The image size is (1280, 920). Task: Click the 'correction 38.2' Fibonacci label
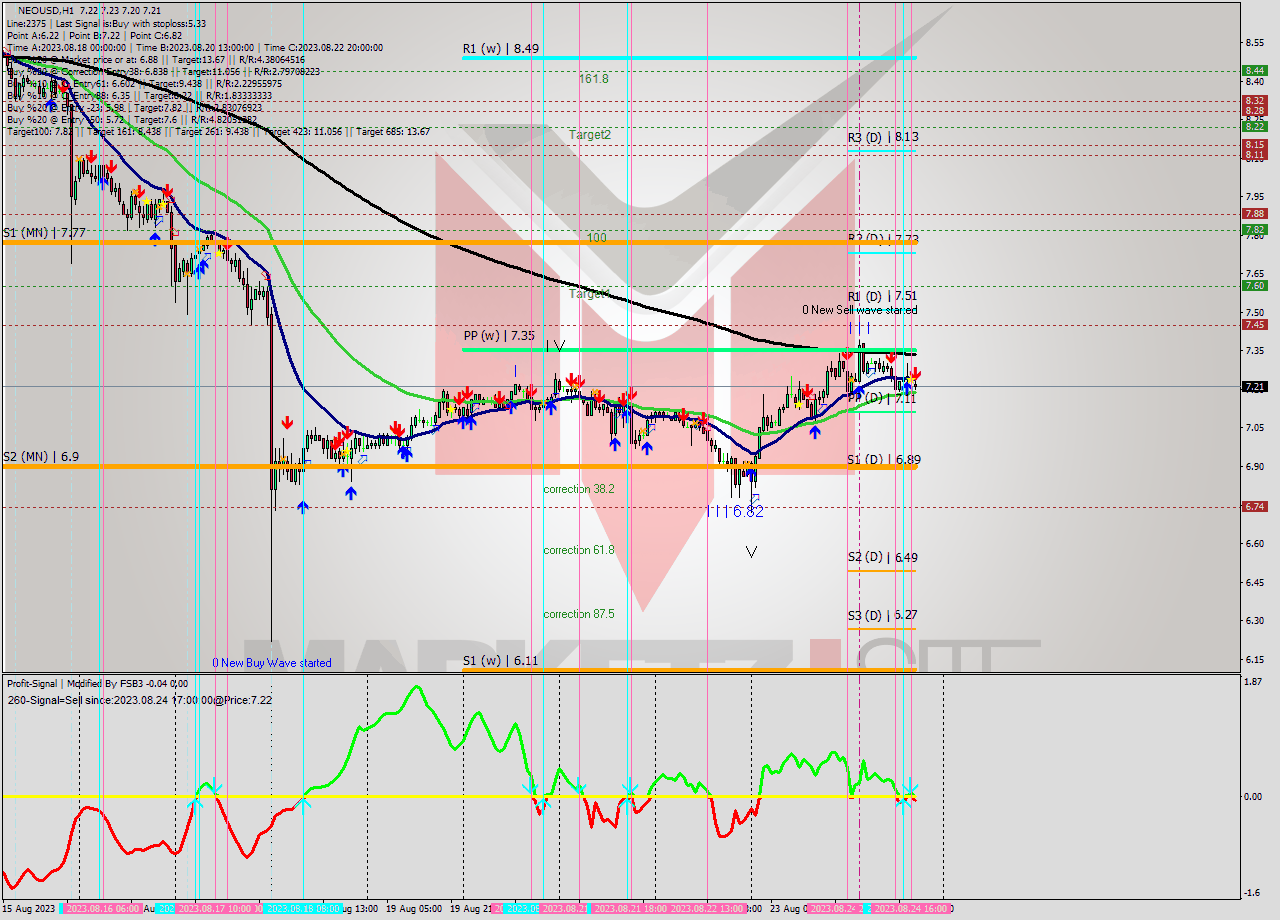[579, 489]
